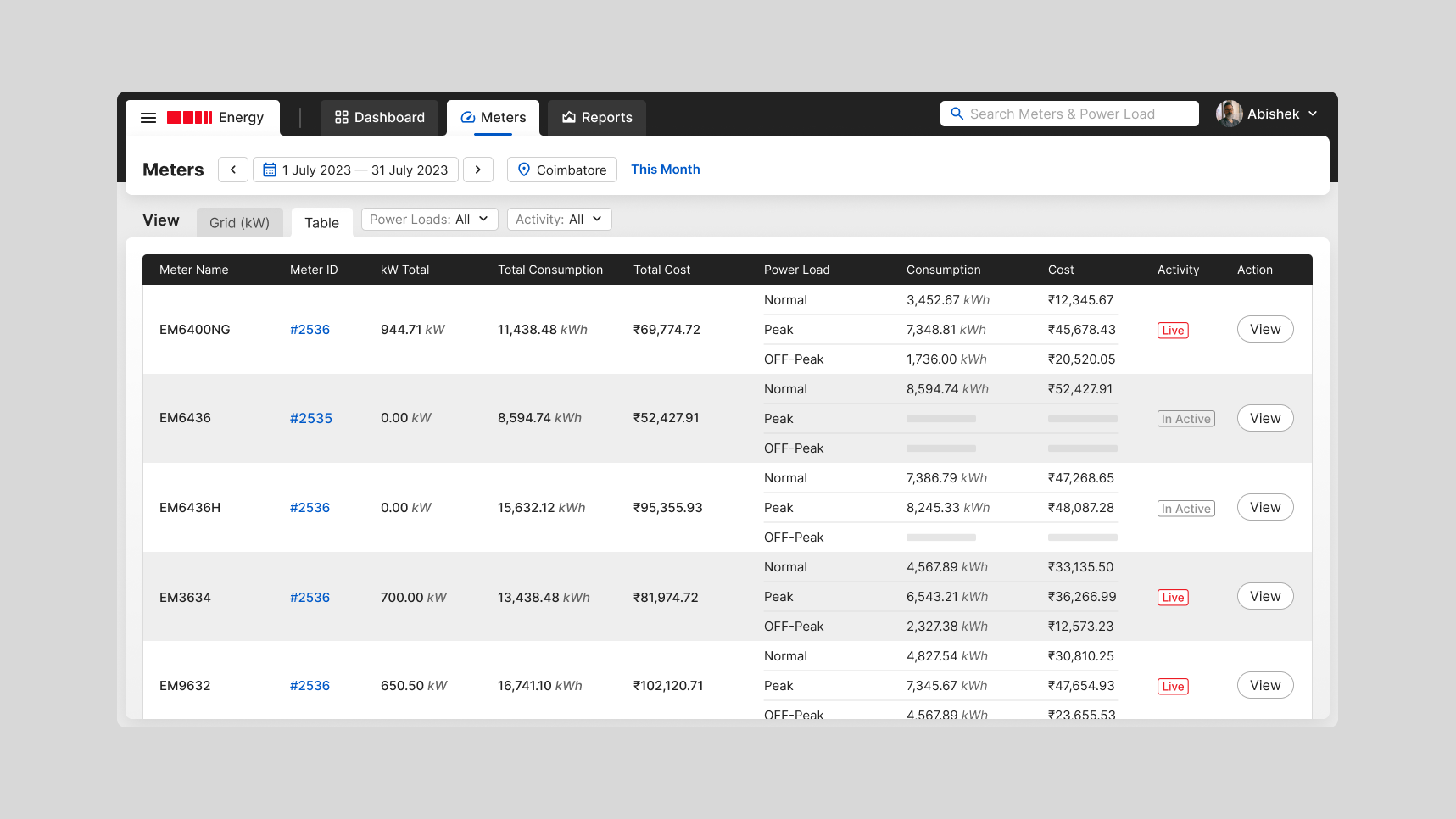The image size is (1456, 819).
Task: Select the Dashboard grid icon
Action: [343, 117]
